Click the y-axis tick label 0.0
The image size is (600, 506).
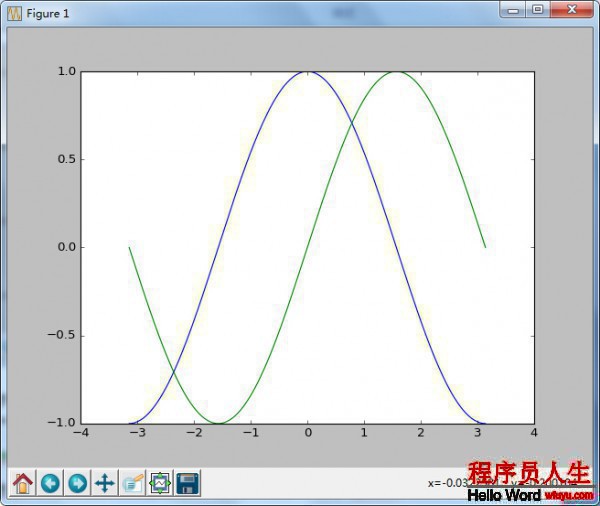67,247
